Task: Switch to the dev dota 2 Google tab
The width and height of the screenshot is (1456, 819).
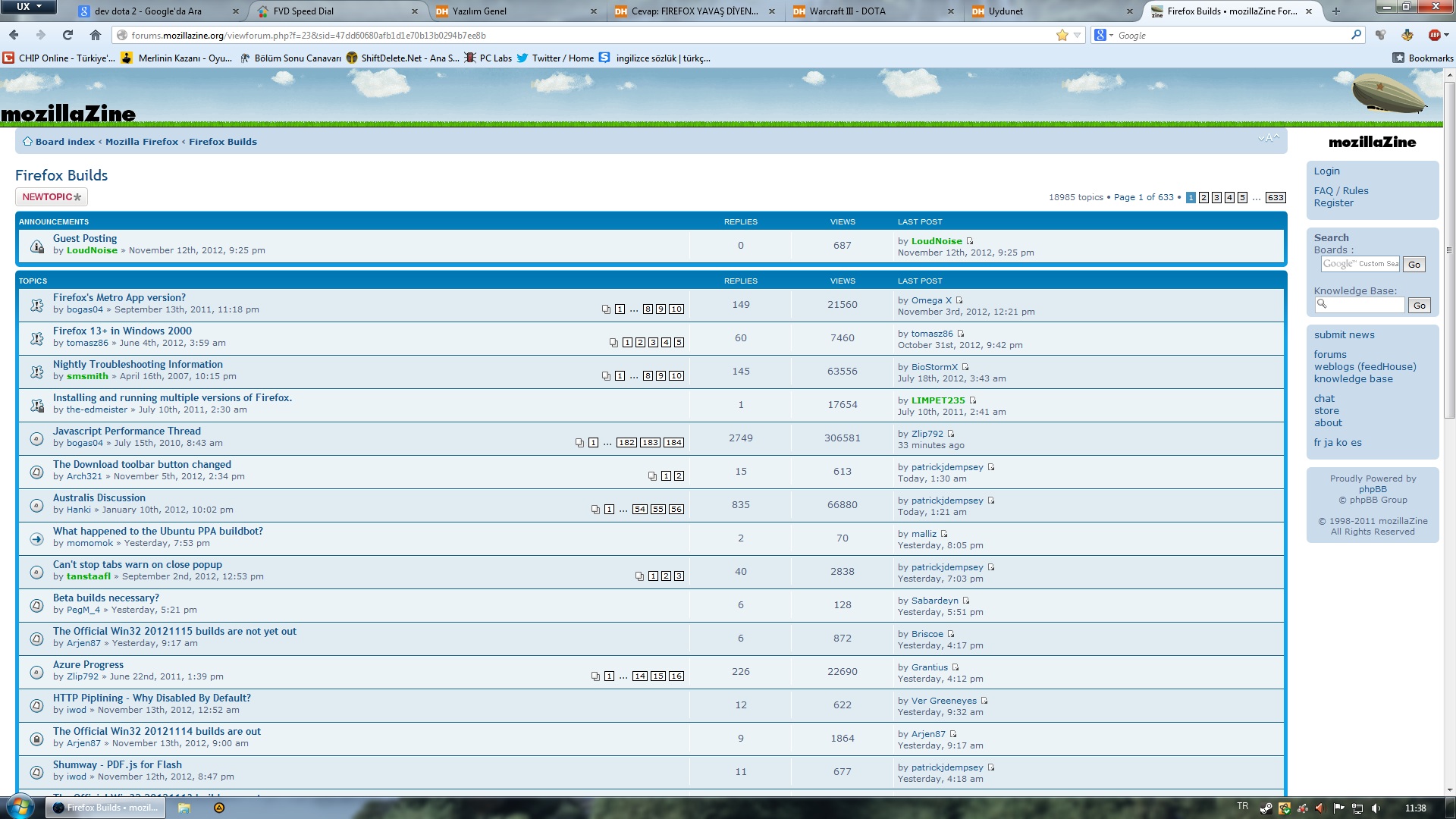Action: coord(158,11)
